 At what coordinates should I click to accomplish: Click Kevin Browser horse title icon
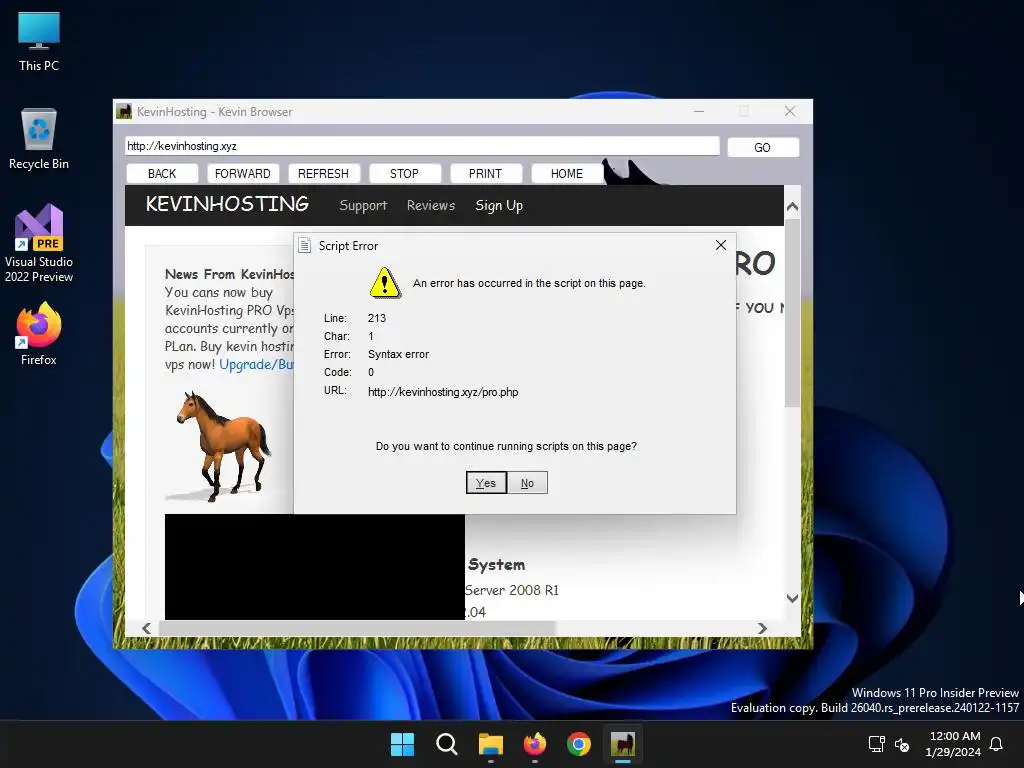tap(124, 112)
